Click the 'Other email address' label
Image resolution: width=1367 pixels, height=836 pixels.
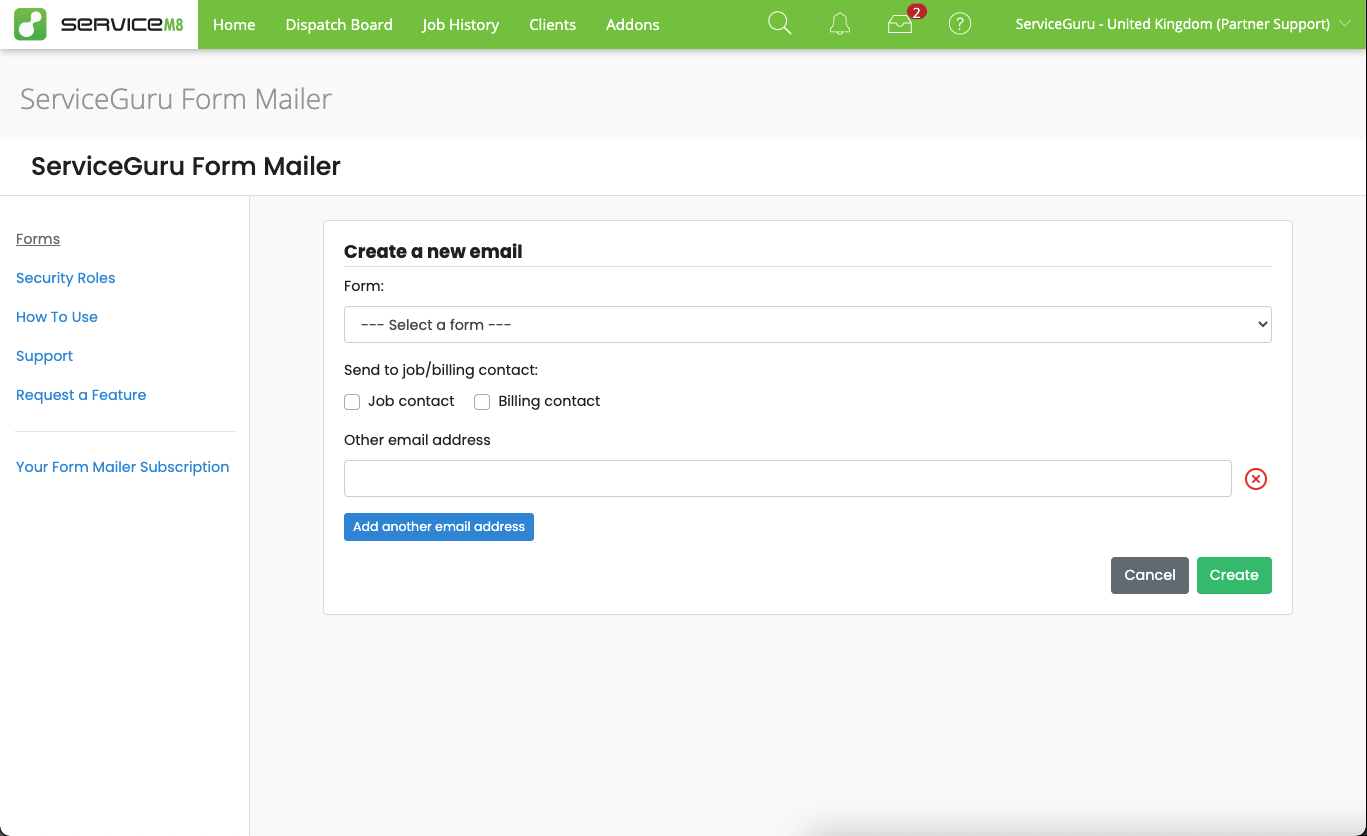(x=417, y=440)
